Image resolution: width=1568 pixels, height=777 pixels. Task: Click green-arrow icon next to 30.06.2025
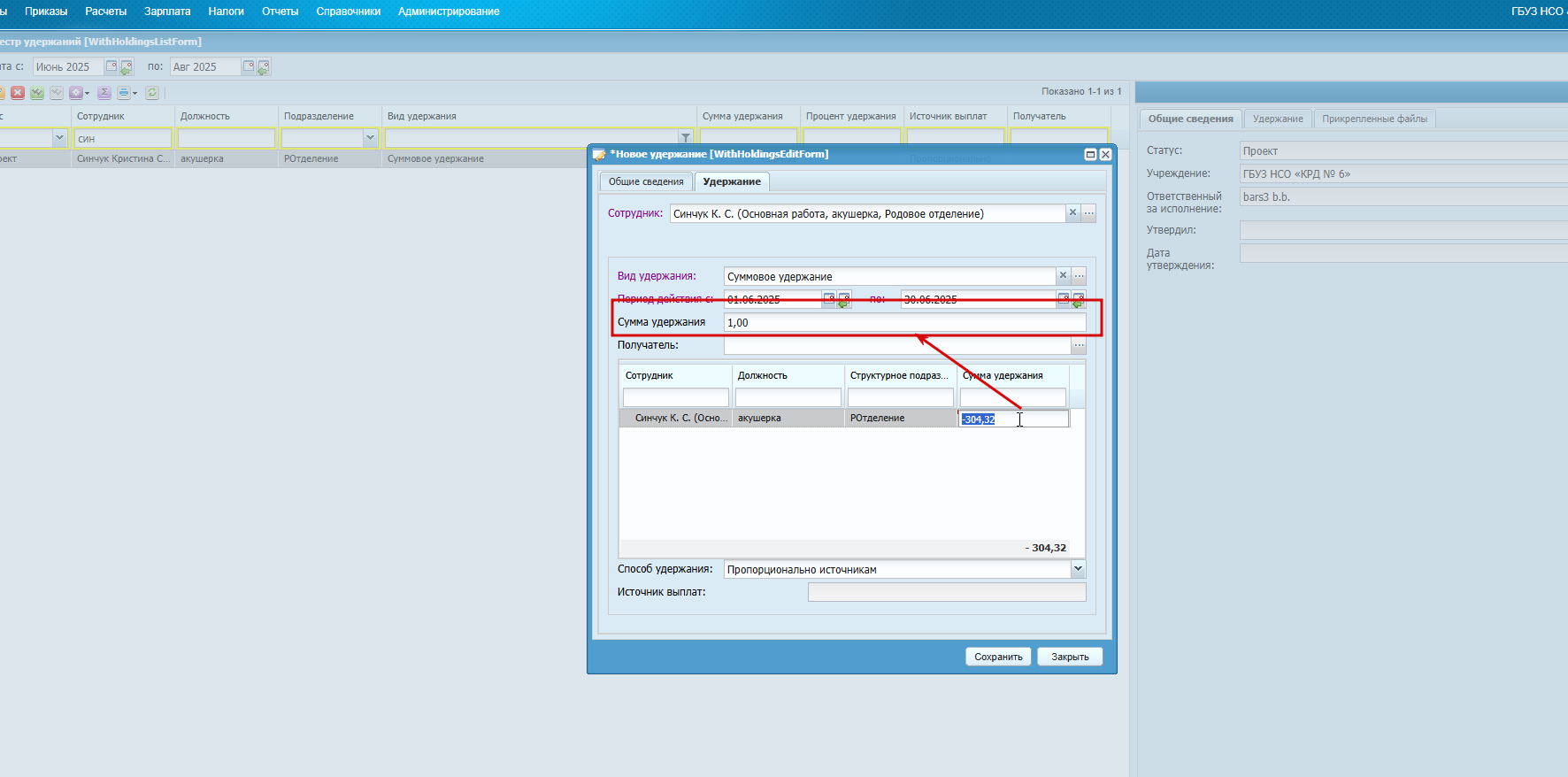pyautogui.click(x=1079, y=300)
